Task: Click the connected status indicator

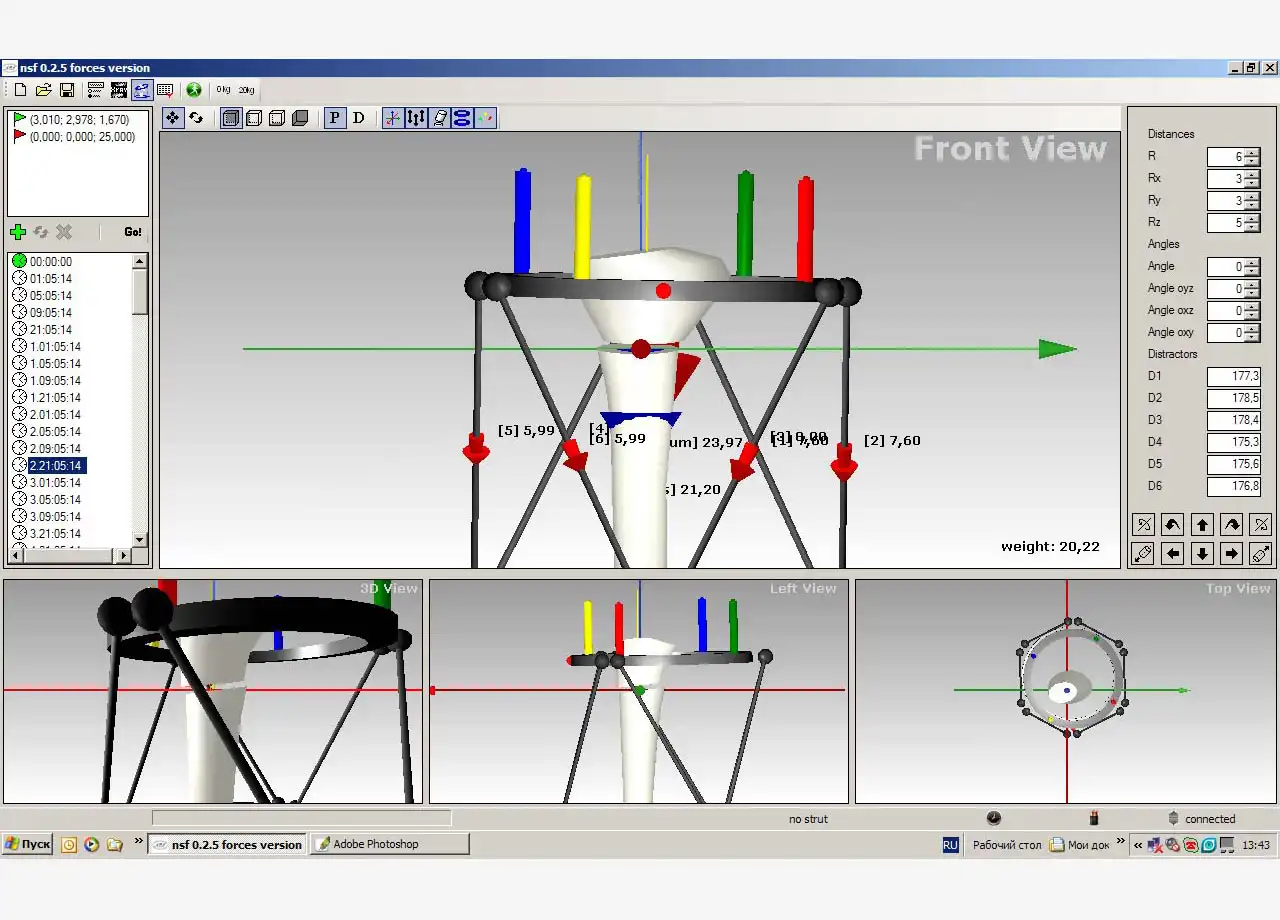Action: (x=1201, y=819)
